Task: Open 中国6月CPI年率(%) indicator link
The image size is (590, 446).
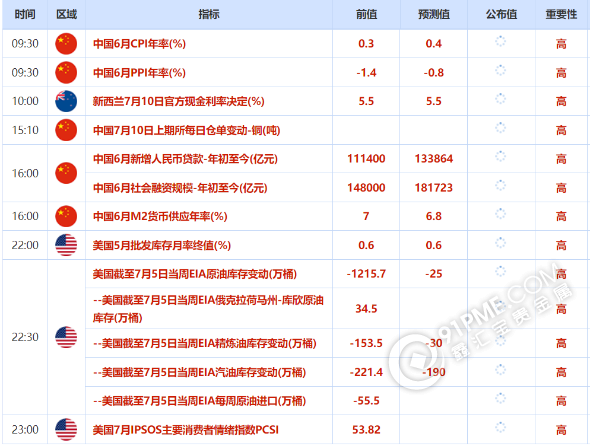Action: 139,44
